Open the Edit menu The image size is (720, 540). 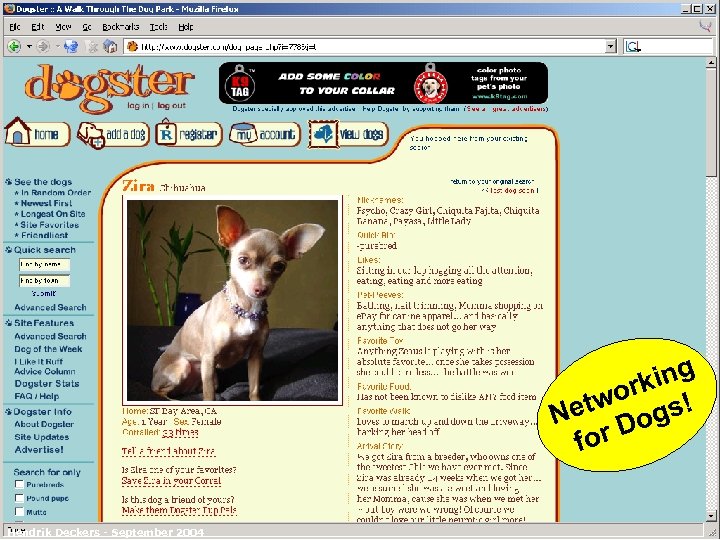coord(38,27)
